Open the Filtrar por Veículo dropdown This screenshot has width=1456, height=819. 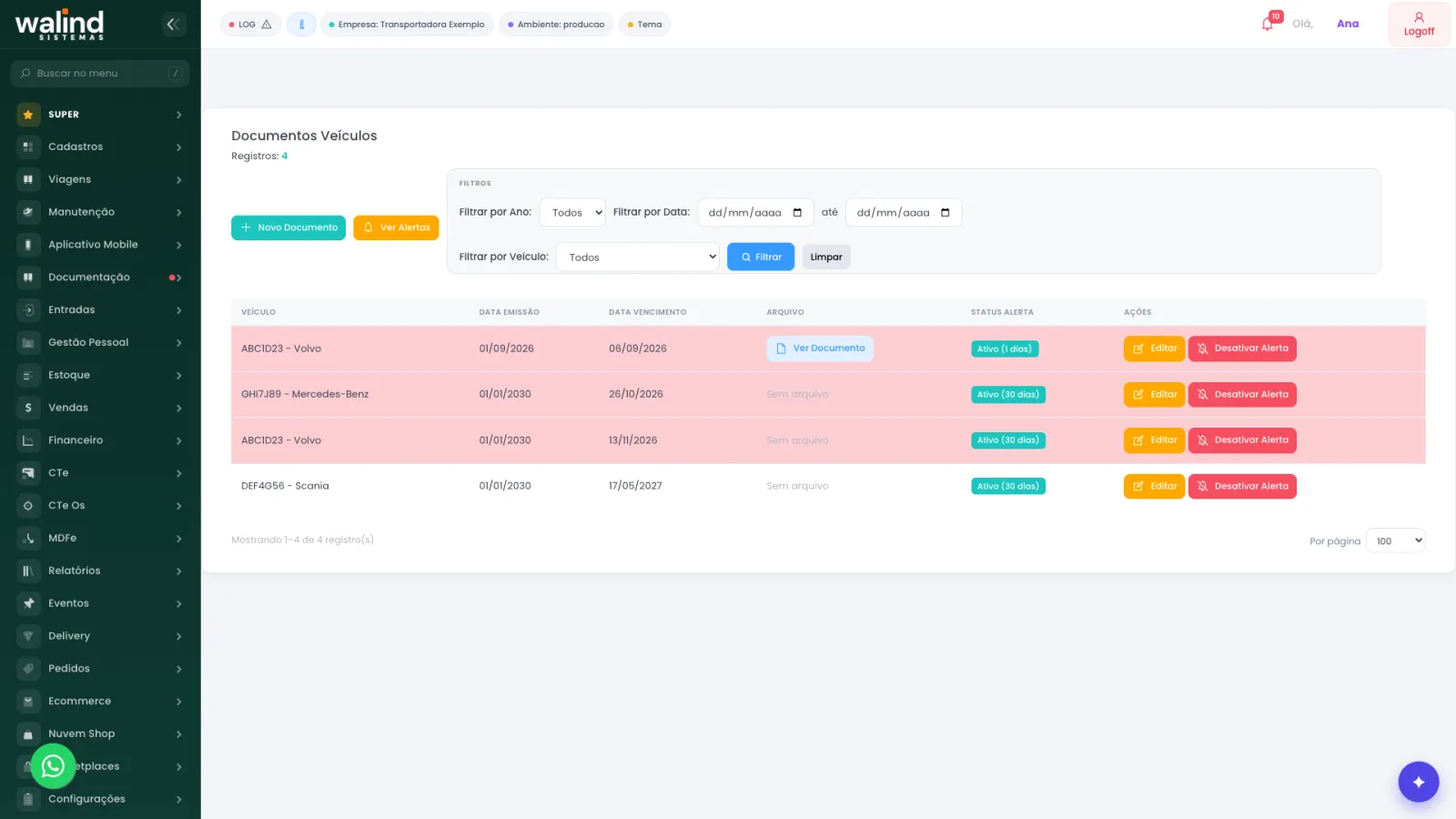tap(638, 257)
